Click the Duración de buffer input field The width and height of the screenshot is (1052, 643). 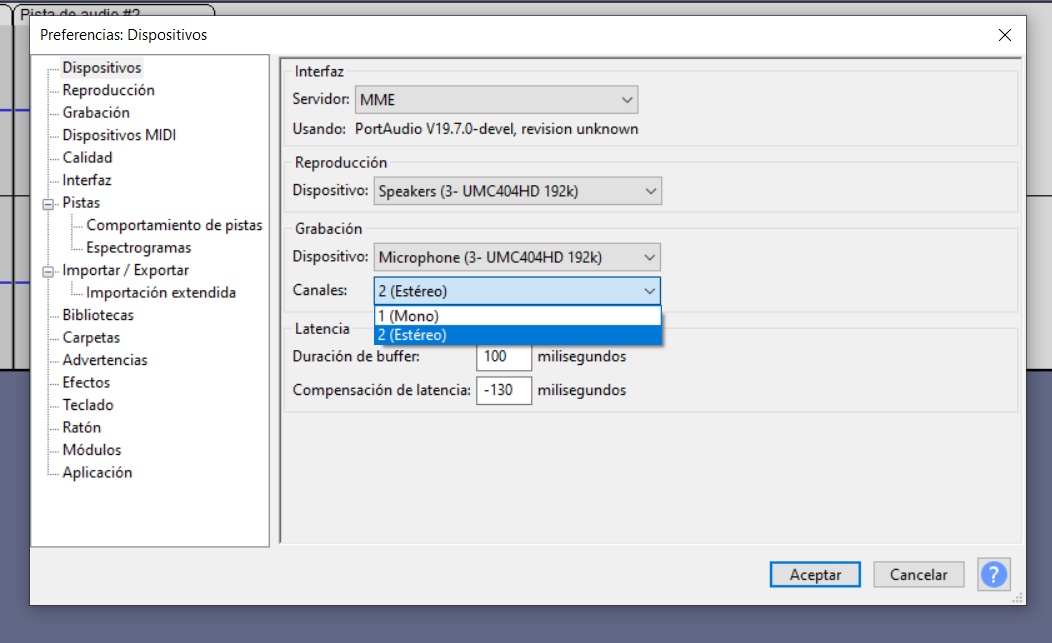pyautogui.click(x=503, y=357)
